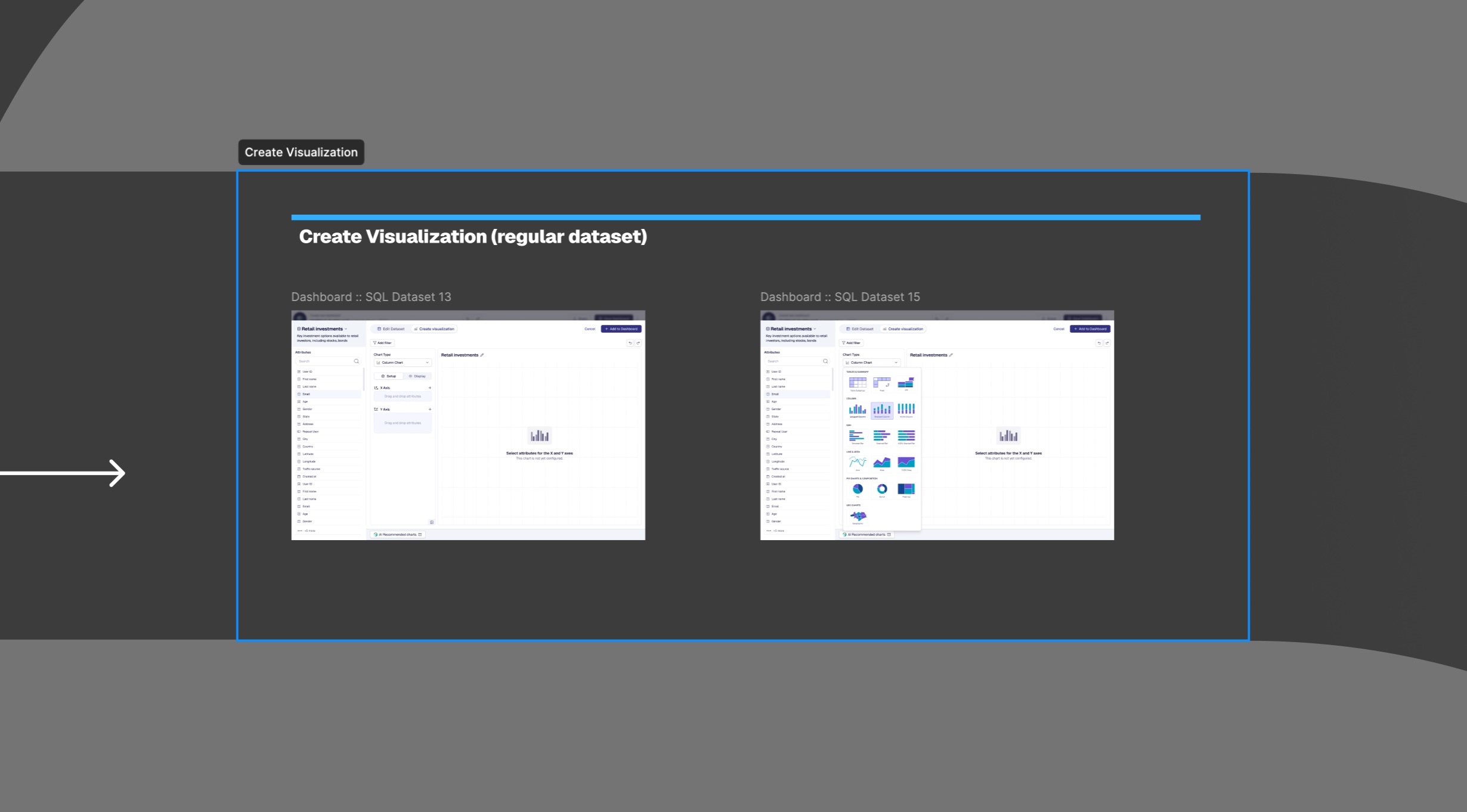Select the Dashboard :: SQL Dataset 13 frame title
Screen dimensions: 1467x812
pyautogui.click(x=371, y=297)
